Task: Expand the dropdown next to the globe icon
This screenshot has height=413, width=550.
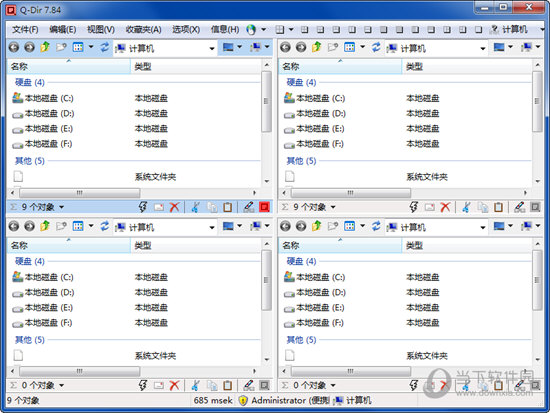Action: [263, 29]
